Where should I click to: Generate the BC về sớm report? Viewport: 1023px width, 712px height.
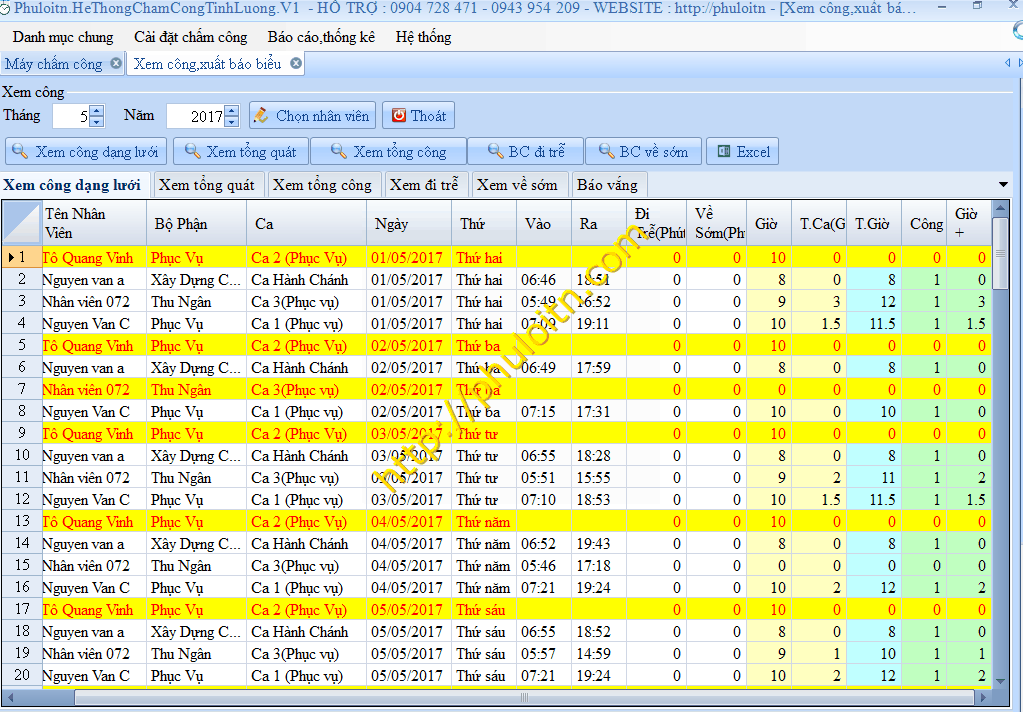[x=643, y=151]
